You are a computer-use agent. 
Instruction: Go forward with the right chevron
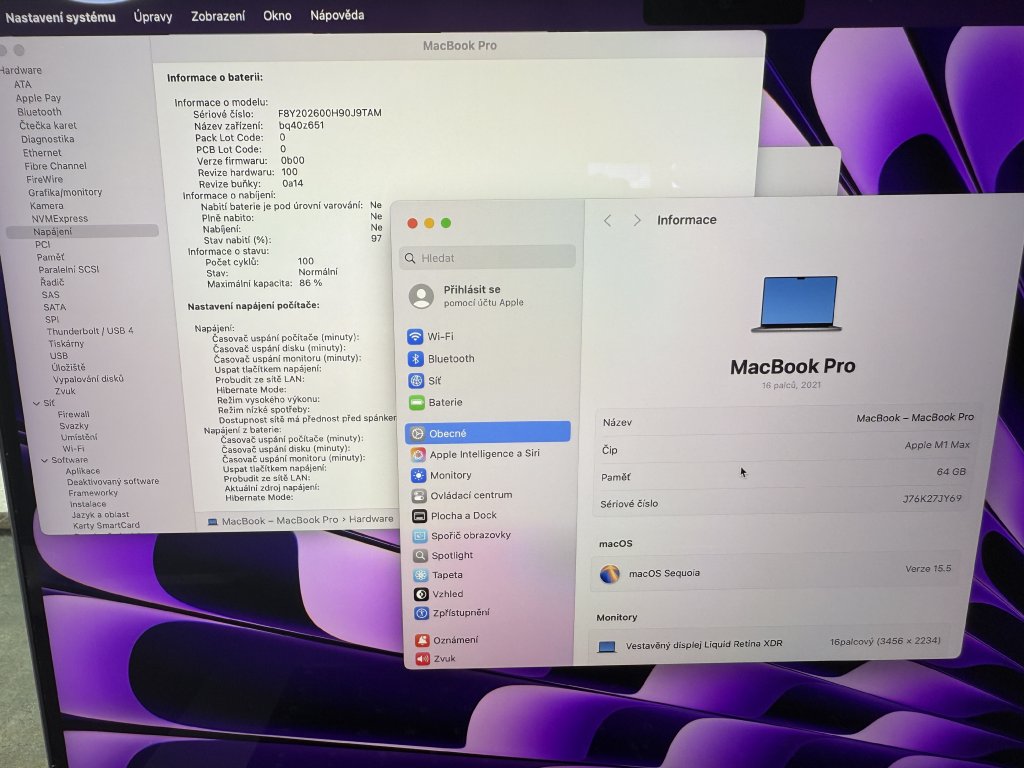(x=637, y=220)
